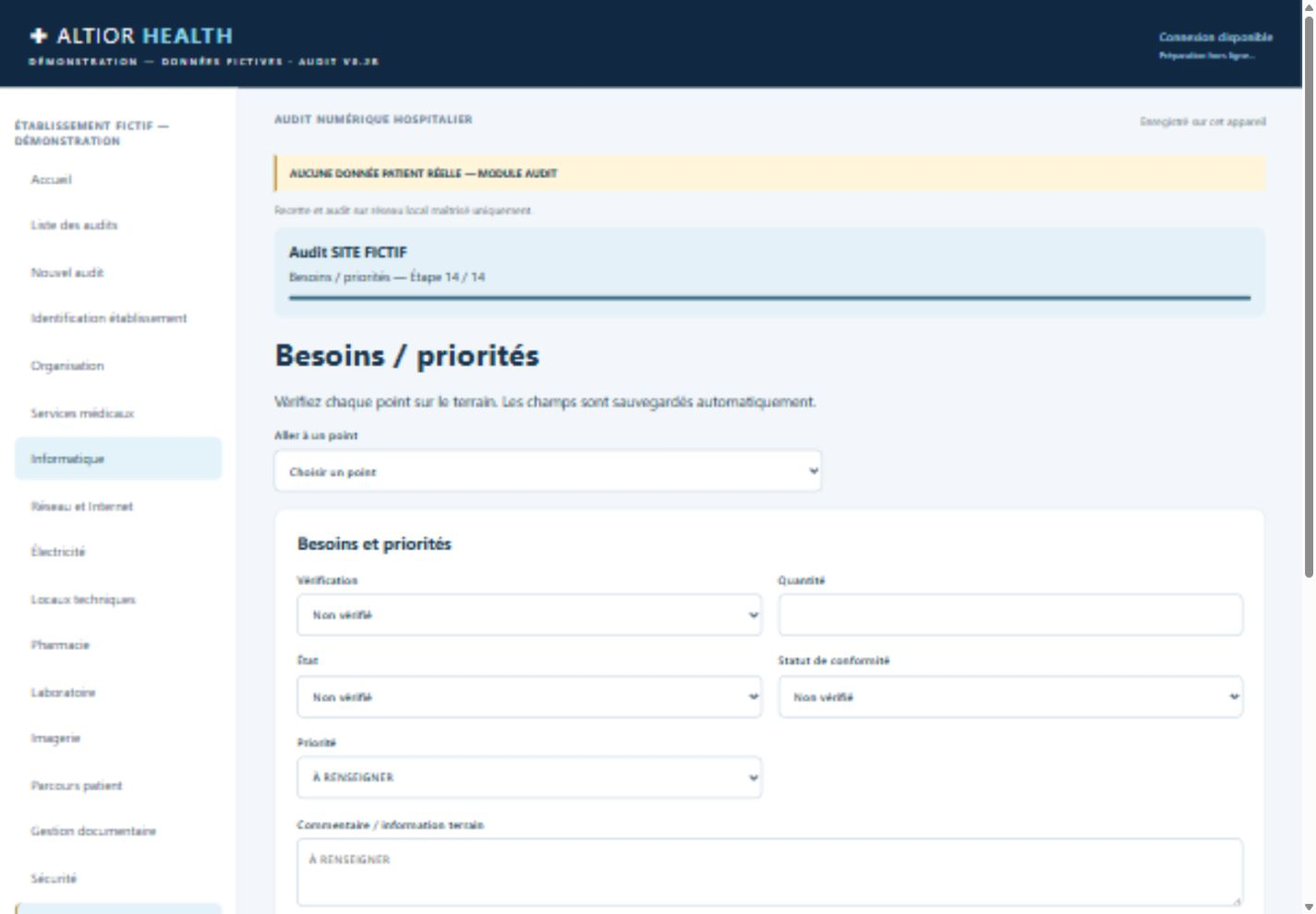1316x914 pixels.
Task: Open the Statut de conformité dropdown
Action: (x=1010, y=697)
